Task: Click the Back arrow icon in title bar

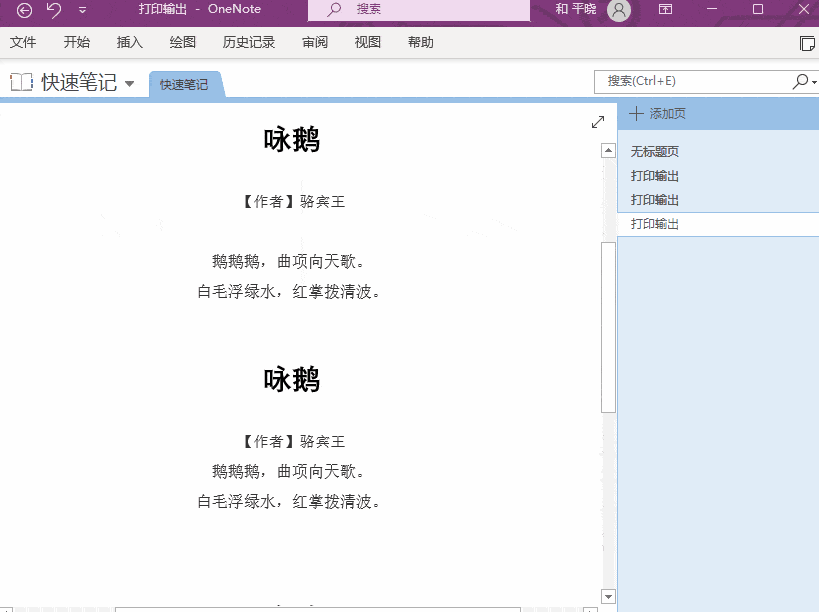Action: 24,10
